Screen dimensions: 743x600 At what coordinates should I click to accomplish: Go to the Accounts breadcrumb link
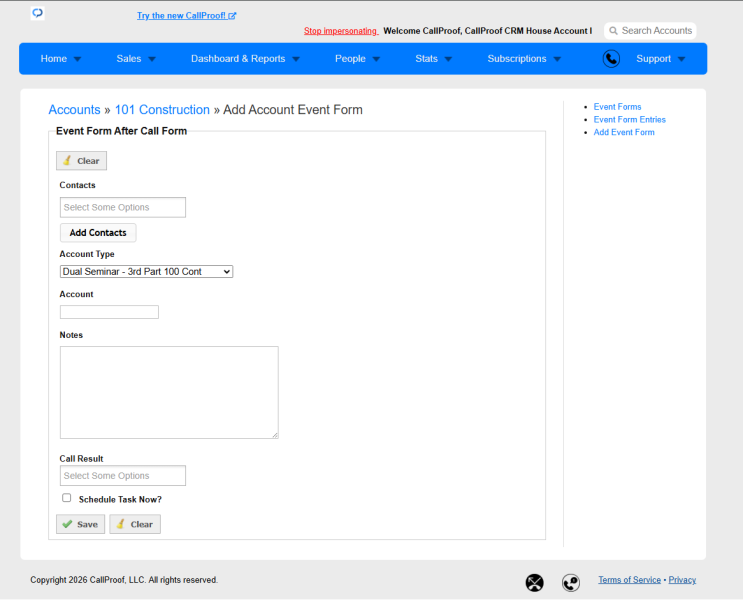(x=74, y=109)
